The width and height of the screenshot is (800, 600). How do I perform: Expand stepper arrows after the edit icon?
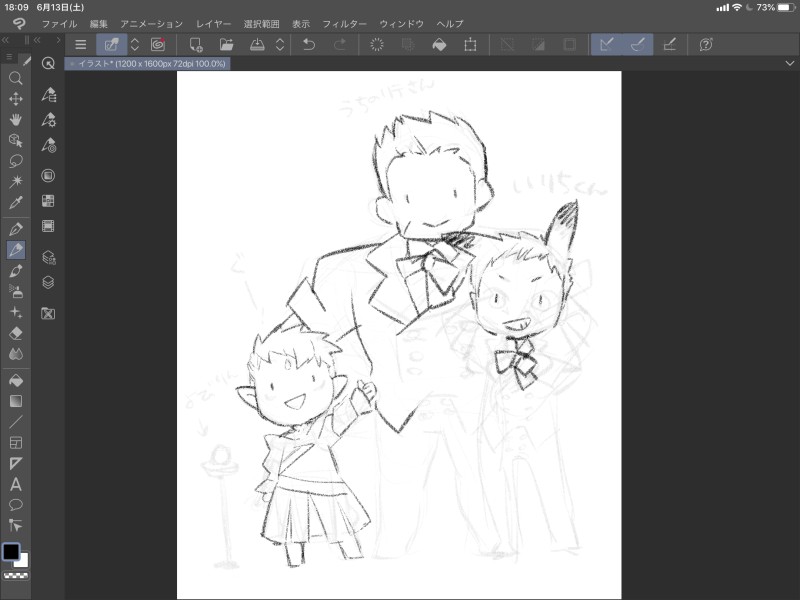point(135,45)
